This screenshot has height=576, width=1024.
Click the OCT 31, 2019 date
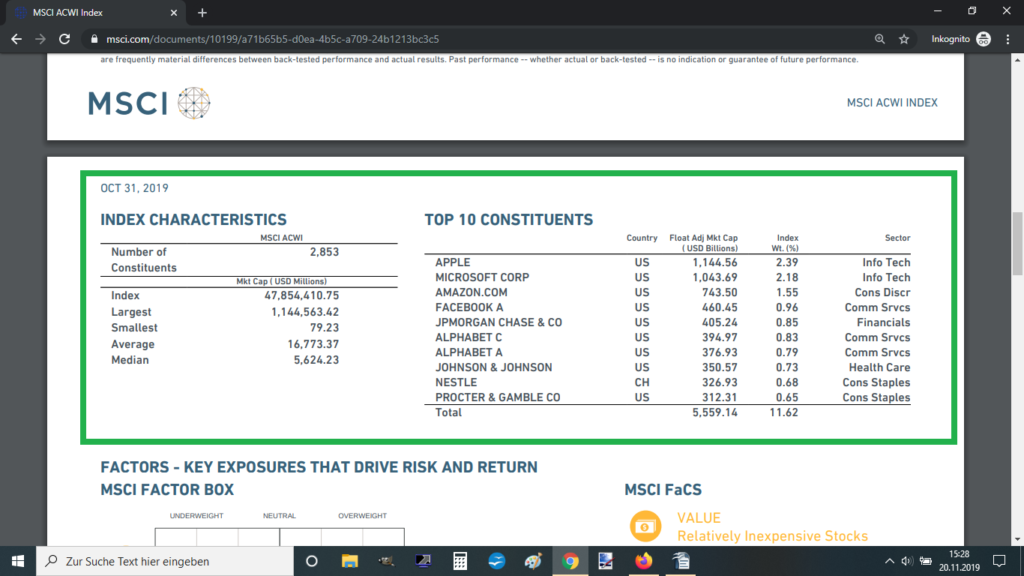pos(134,188)
